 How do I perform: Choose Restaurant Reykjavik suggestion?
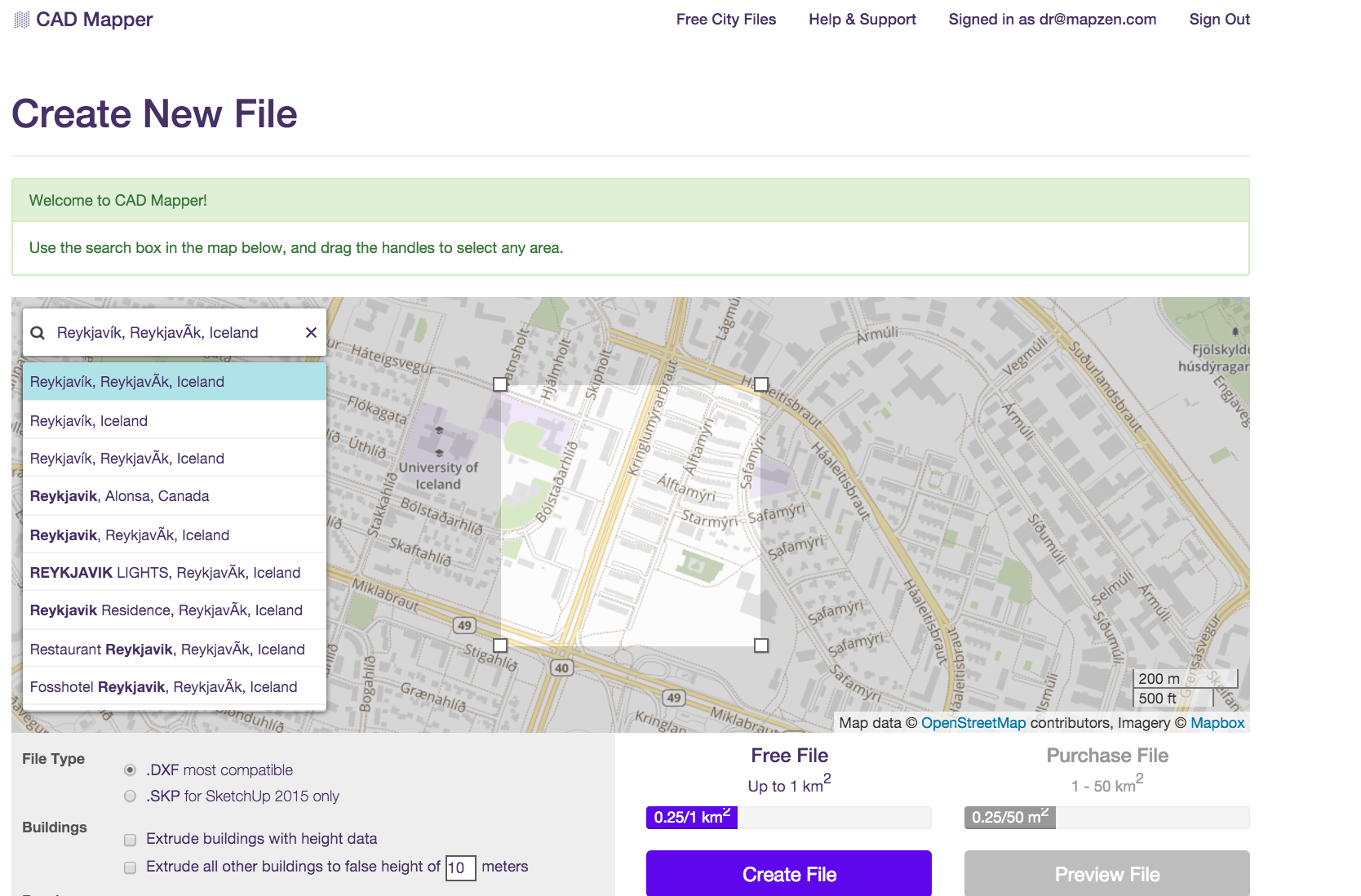tap(175, 650)
